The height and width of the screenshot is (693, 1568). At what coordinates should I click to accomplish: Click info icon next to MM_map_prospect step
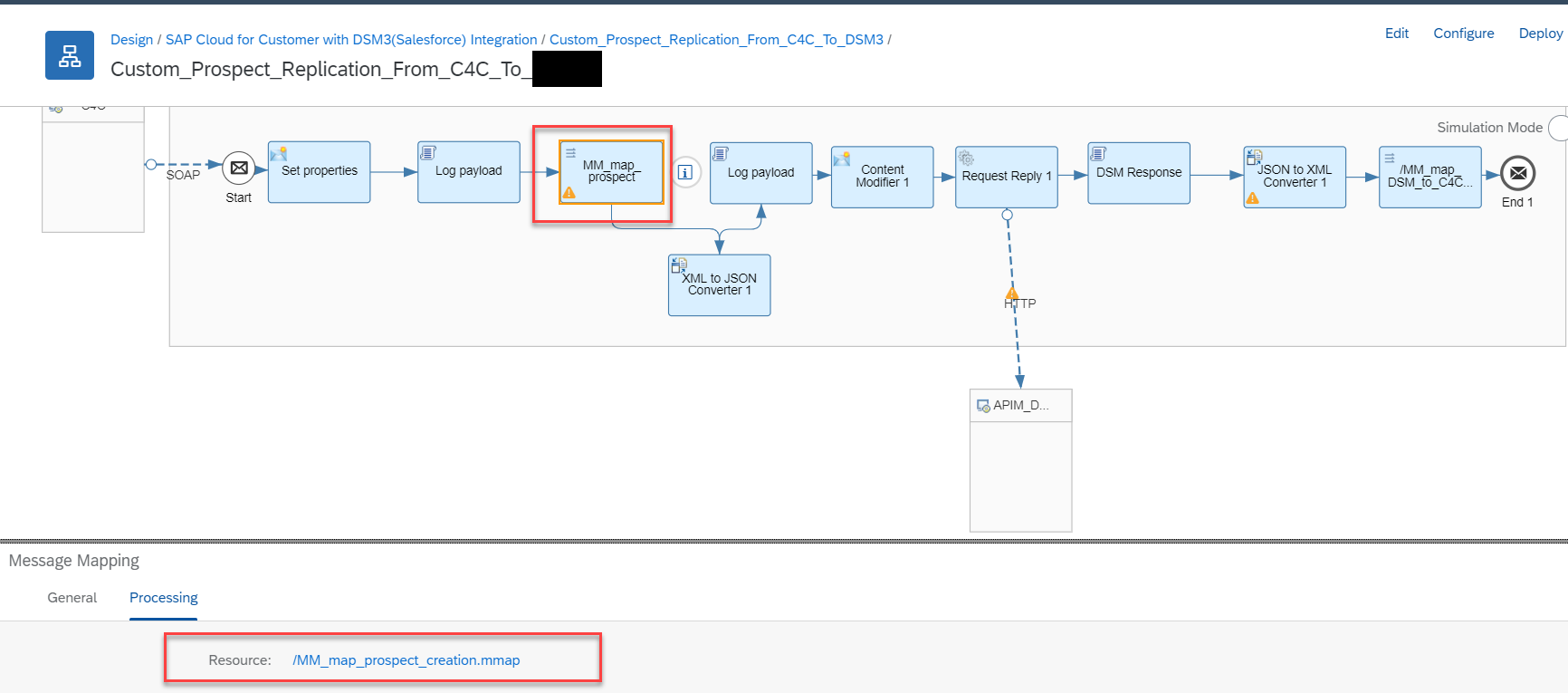coord(685,172)
